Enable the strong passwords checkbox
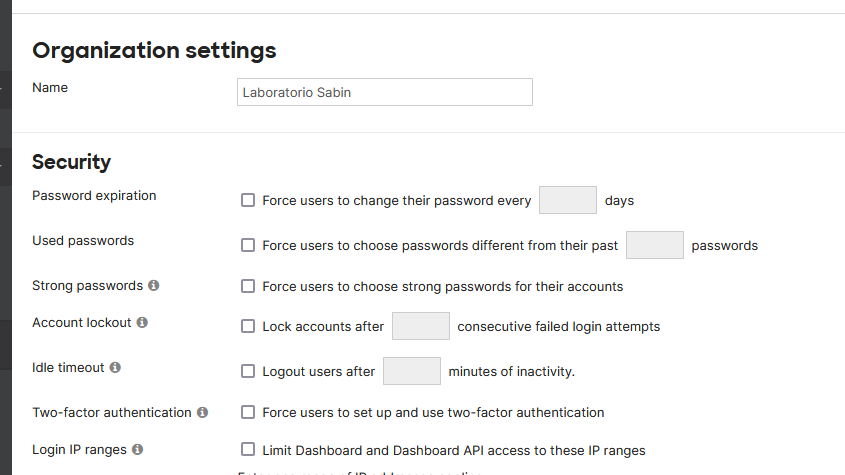Image resolution: width=845 pixels, height=475 pixels. (x=248, y=286)
